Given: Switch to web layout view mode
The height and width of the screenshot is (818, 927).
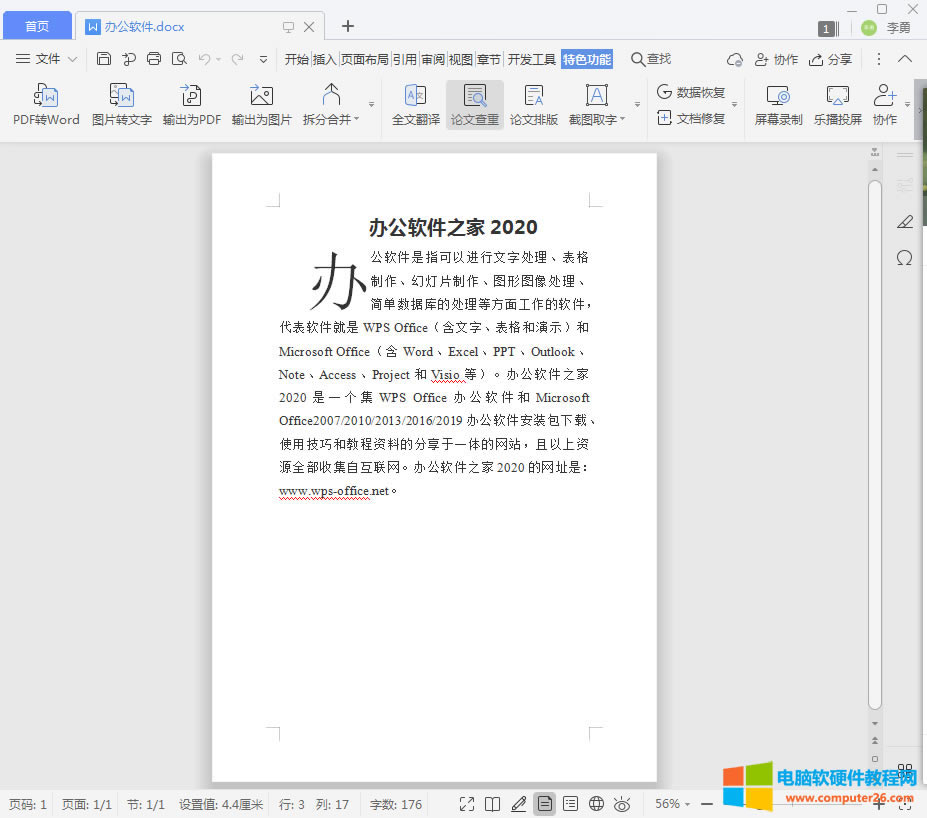Looking at the screenshot, I should 596,803.
